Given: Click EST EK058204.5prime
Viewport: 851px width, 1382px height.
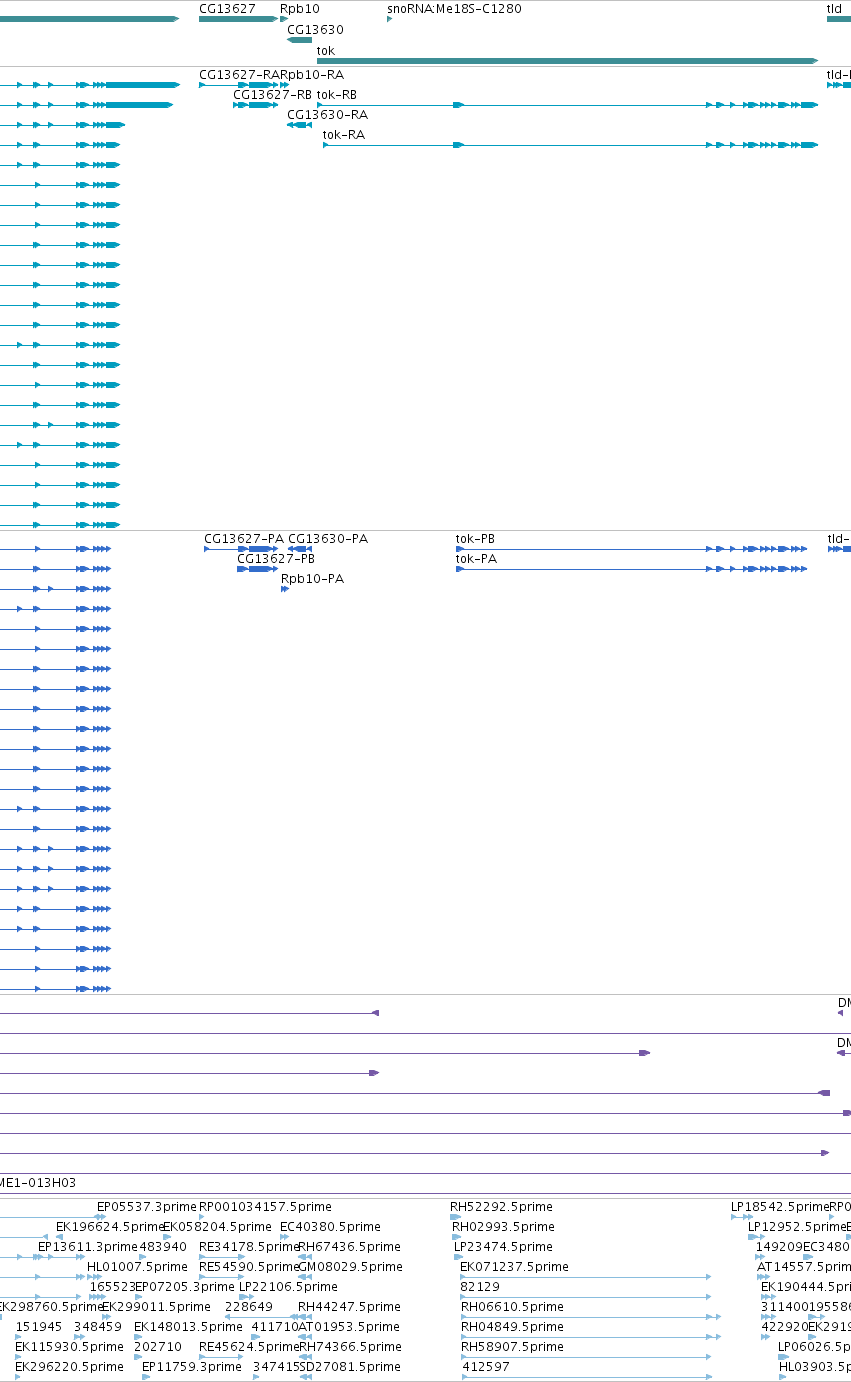Looking at the screenshot, I should pyautogui.click(x=217, y=1227).
